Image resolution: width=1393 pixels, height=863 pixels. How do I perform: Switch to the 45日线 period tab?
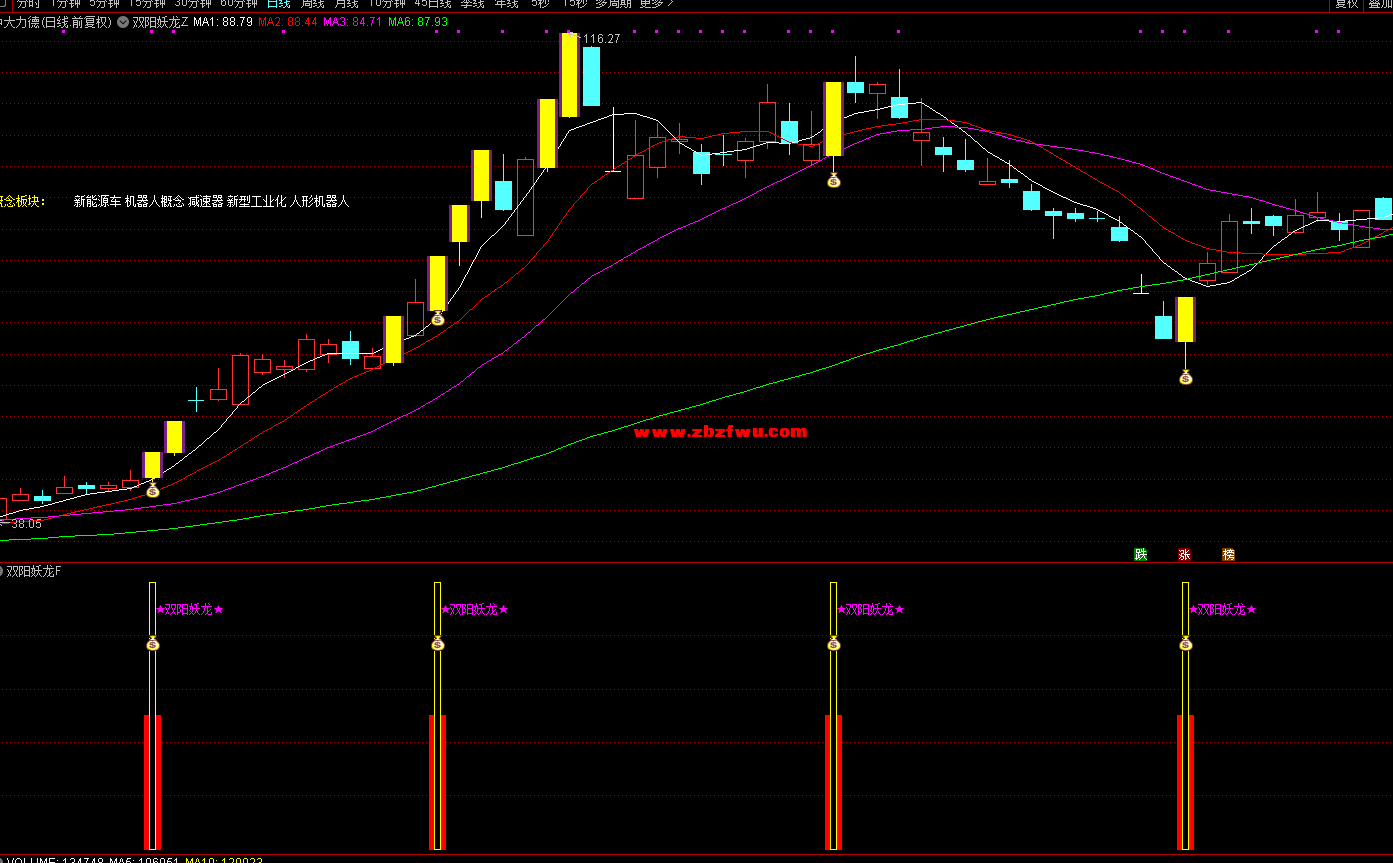433,4
